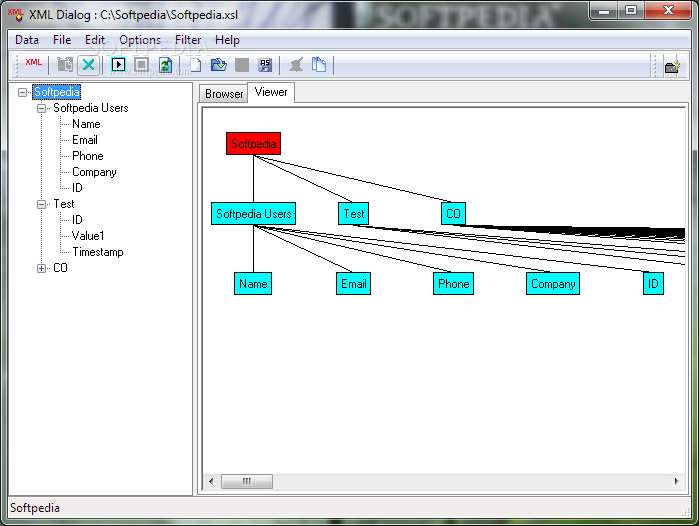Click the teal X delete icon
Viewport: 699px width, 526px height.
coord(88,65)
